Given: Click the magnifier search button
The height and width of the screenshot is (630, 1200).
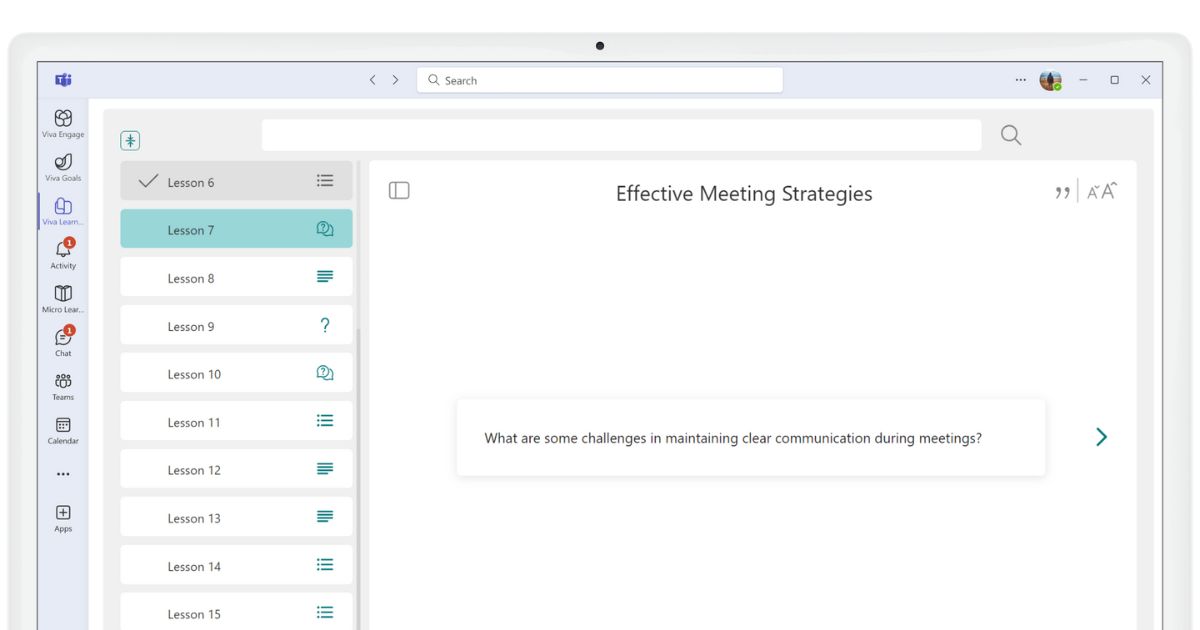Looking at the screenshot, I should coord(1011,135).
